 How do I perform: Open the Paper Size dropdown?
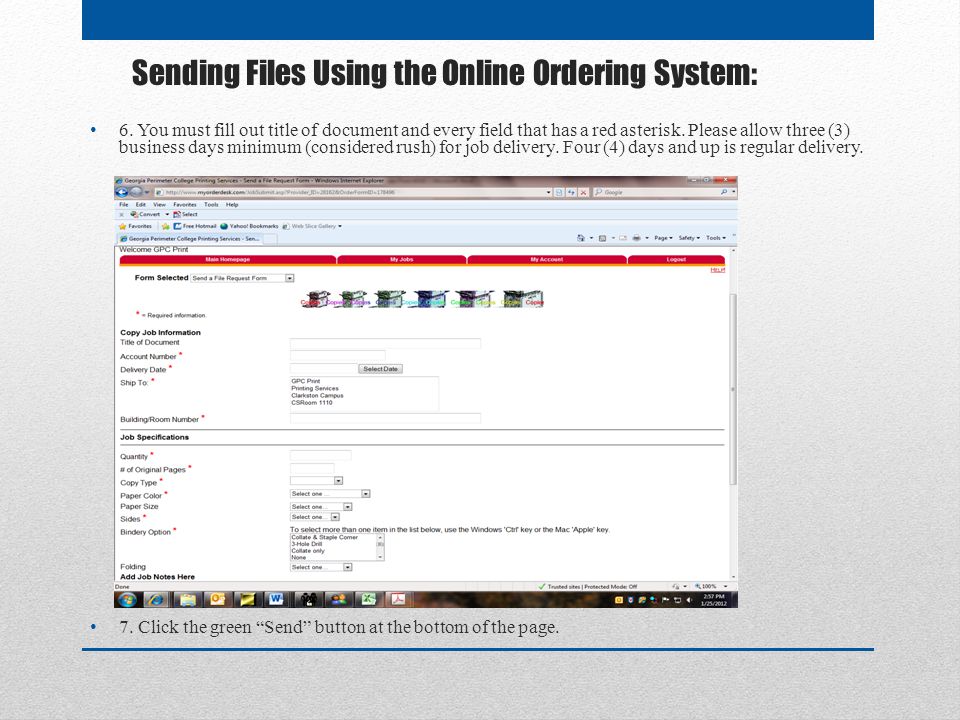point(321,506)
